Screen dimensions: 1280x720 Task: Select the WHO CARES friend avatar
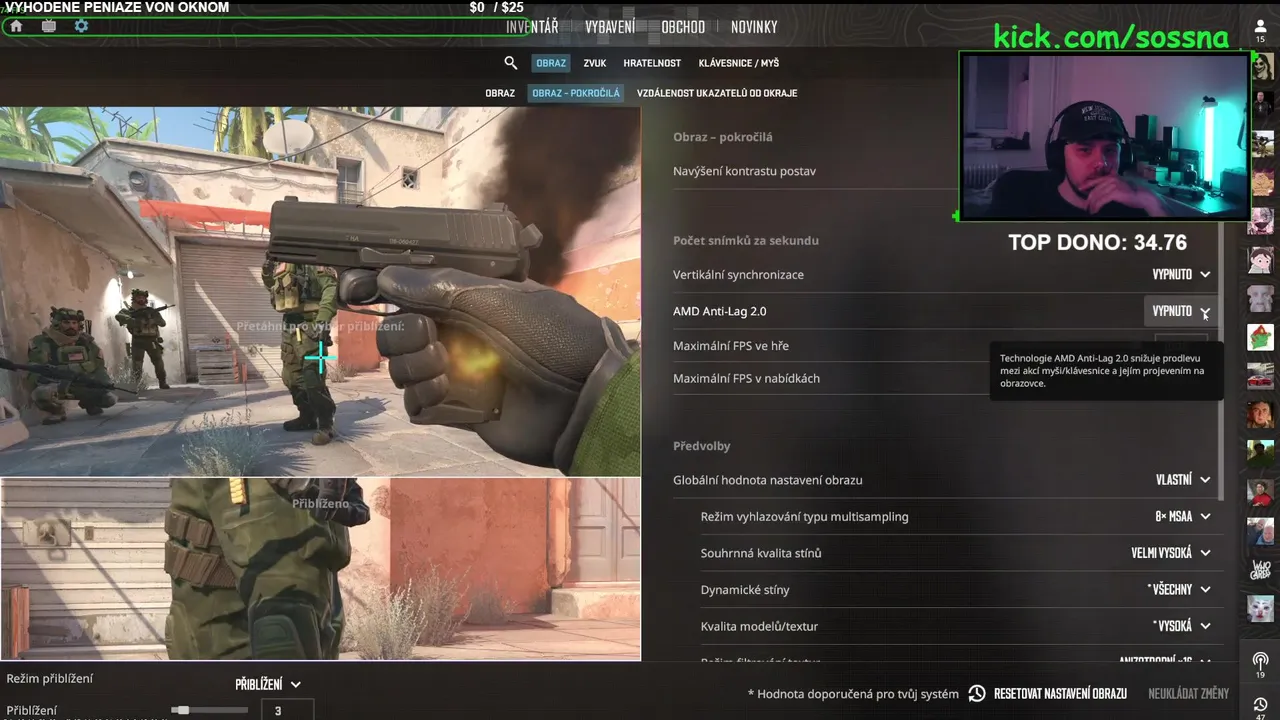point(1261,570)
